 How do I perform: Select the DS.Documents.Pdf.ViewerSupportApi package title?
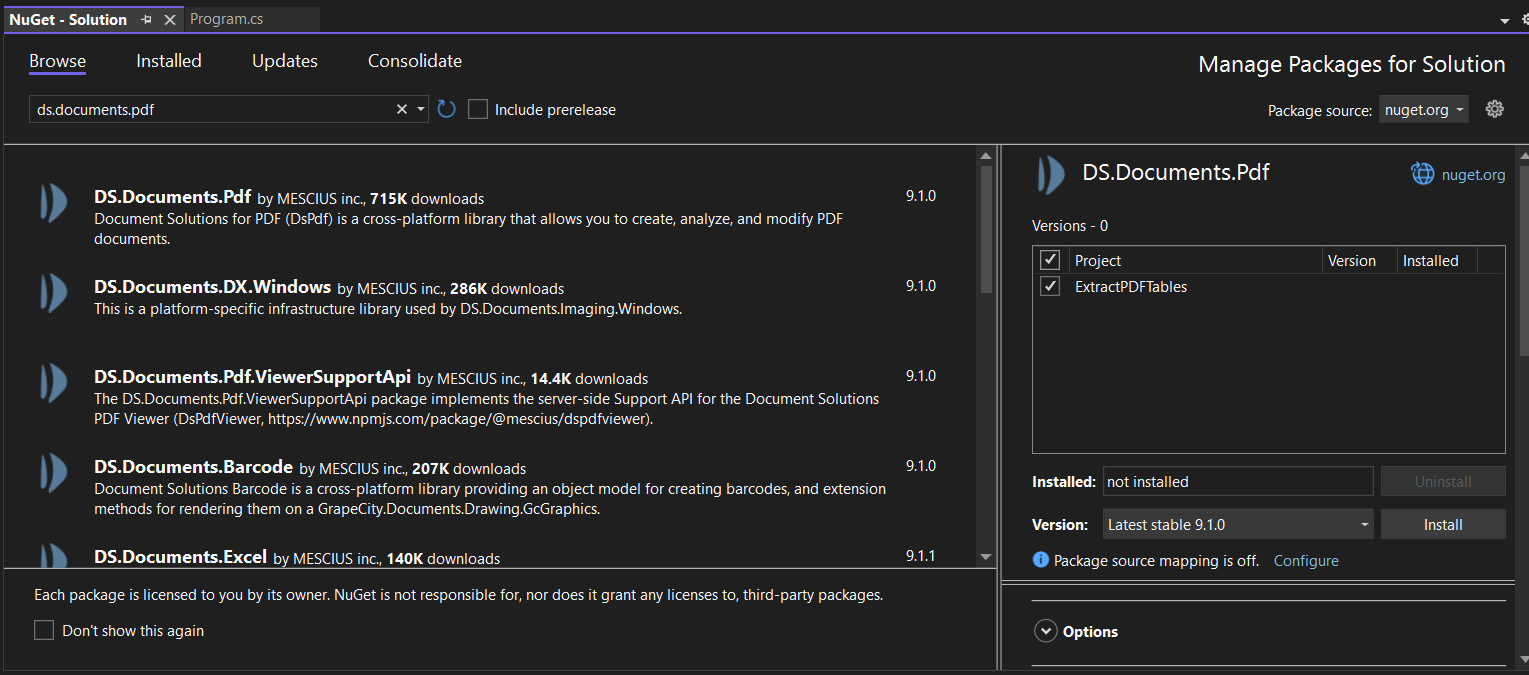252,377
